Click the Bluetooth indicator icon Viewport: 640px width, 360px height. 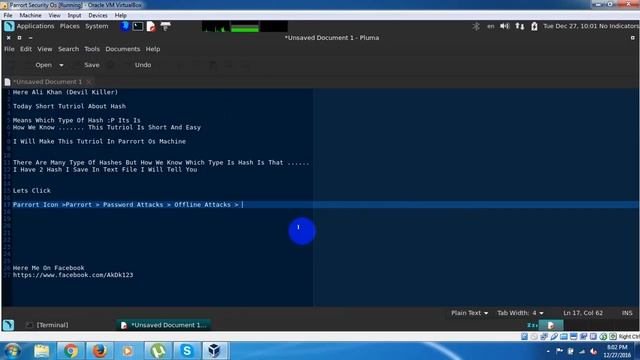tap(476, 26)
